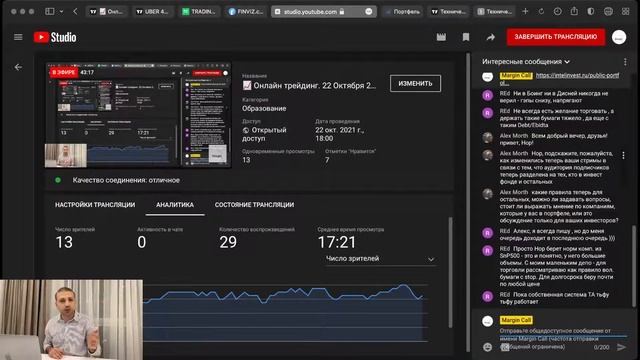Switch to the FINVIZ browser tab

point(245,11)
